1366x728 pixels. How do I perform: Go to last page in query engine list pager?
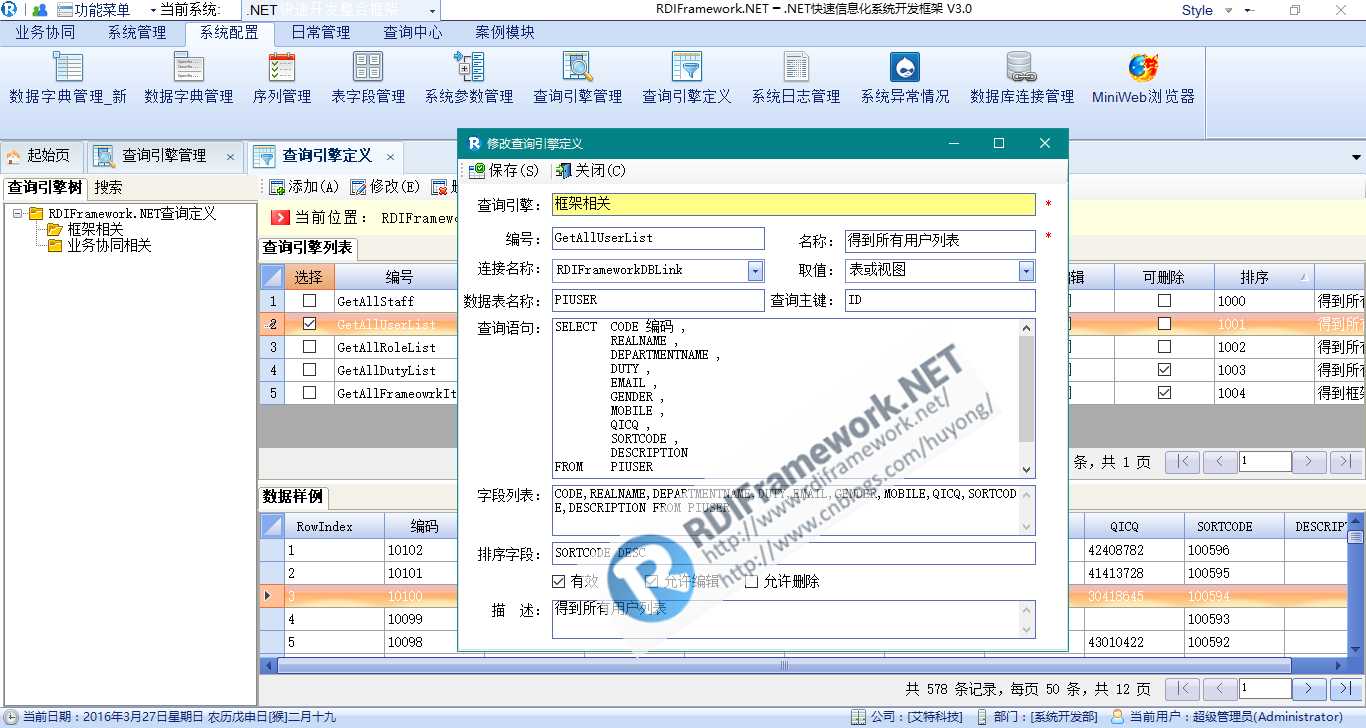click(x=1345, y=462)
